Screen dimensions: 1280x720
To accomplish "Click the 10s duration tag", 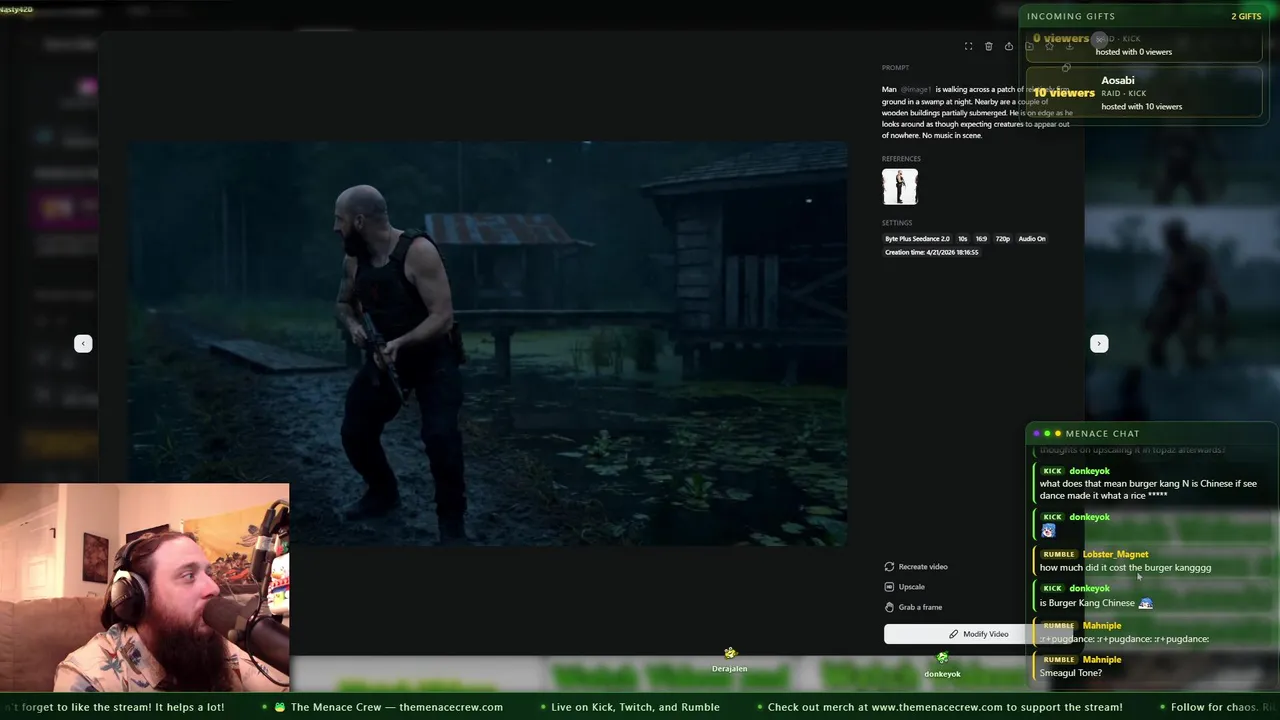I will pos(963,239).
